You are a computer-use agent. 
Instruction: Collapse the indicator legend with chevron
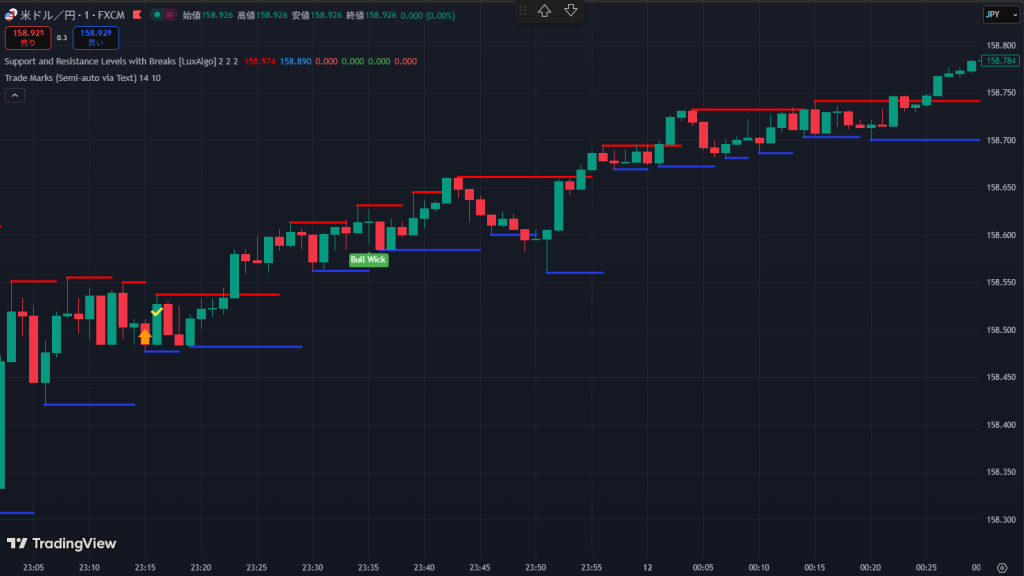pos(15,95)
